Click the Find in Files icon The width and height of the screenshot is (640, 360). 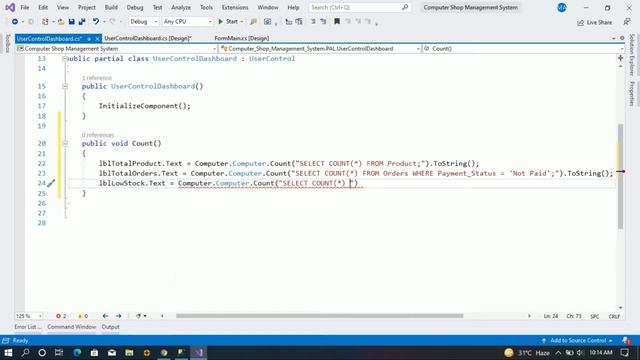[253, 22]
